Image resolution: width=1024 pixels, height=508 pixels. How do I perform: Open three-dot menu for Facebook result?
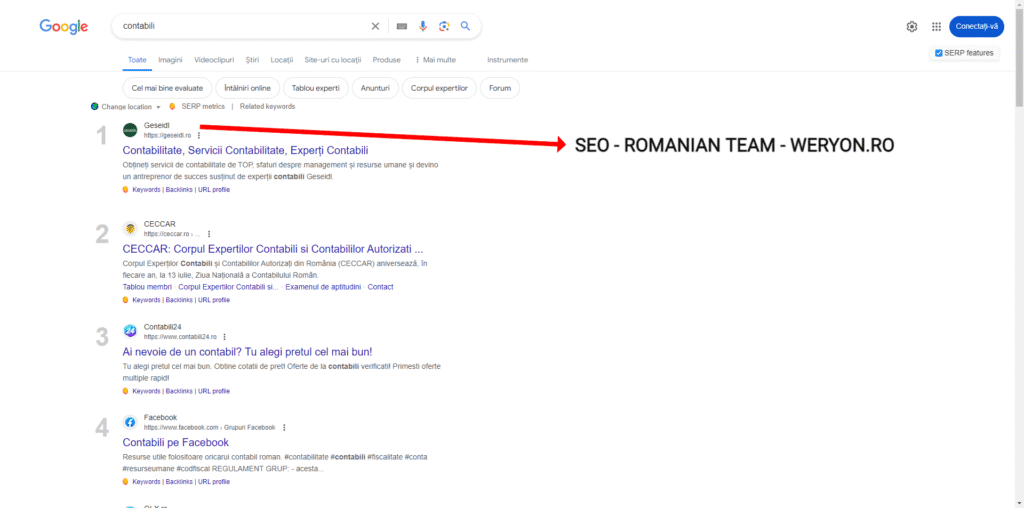[284, 428]
